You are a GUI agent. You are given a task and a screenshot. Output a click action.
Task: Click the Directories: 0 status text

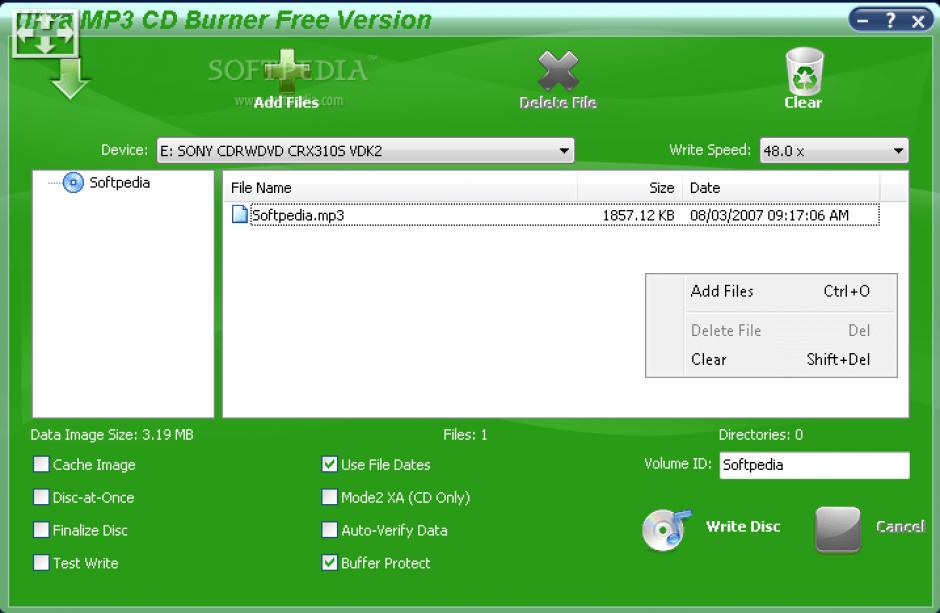[x=760, y=435]
